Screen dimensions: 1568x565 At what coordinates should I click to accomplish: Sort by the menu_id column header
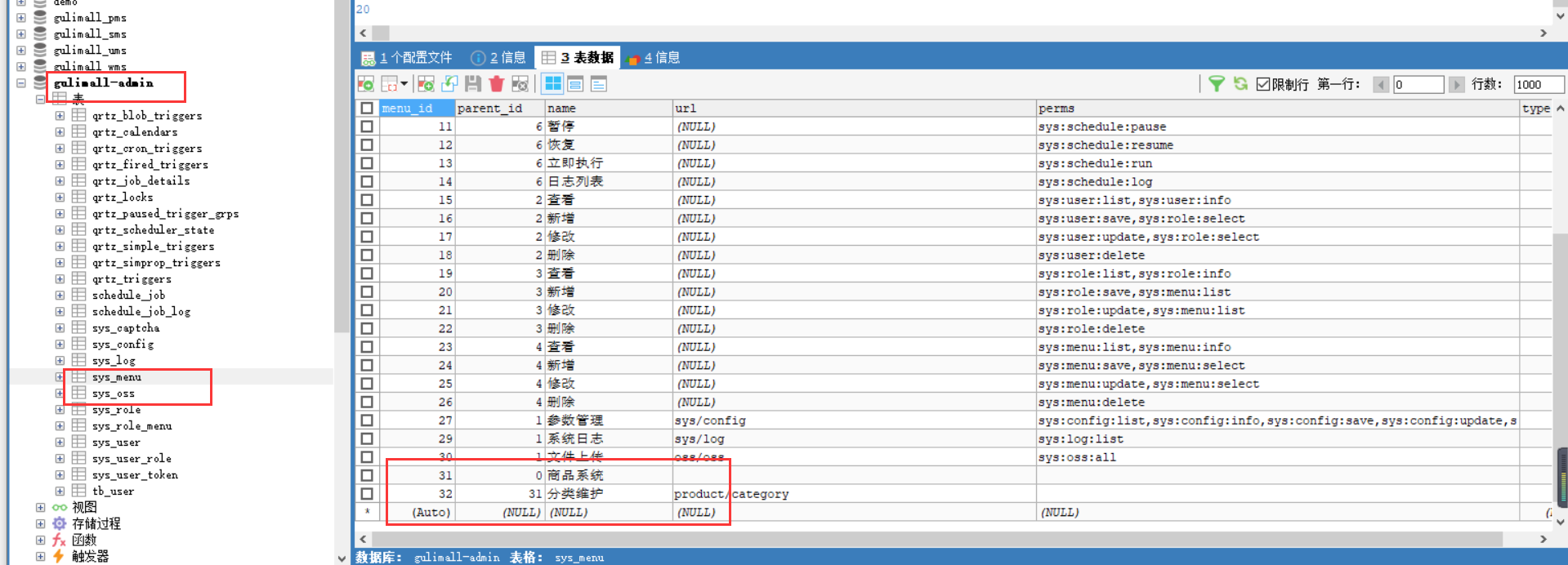coord(417,108)
